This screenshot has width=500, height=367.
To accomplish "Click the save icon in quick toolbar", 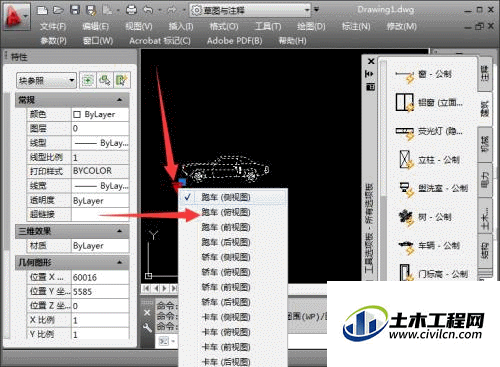I will click(75, 10).
